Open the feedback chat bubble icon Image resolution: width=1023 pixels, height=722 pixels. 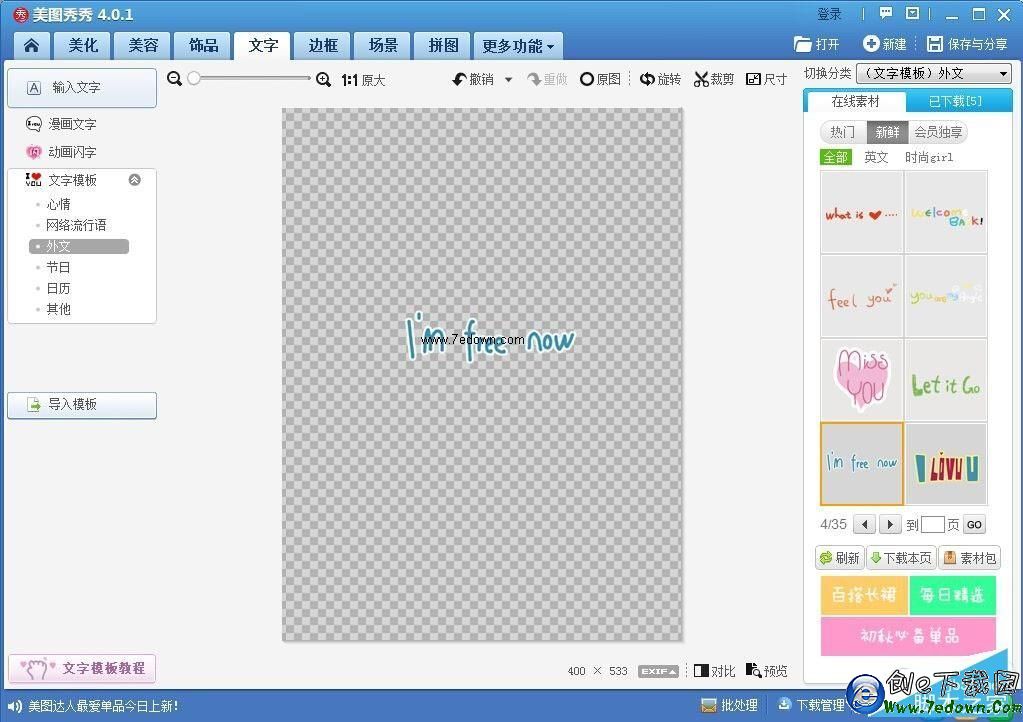pyautogui.click(x=885, y=13)
